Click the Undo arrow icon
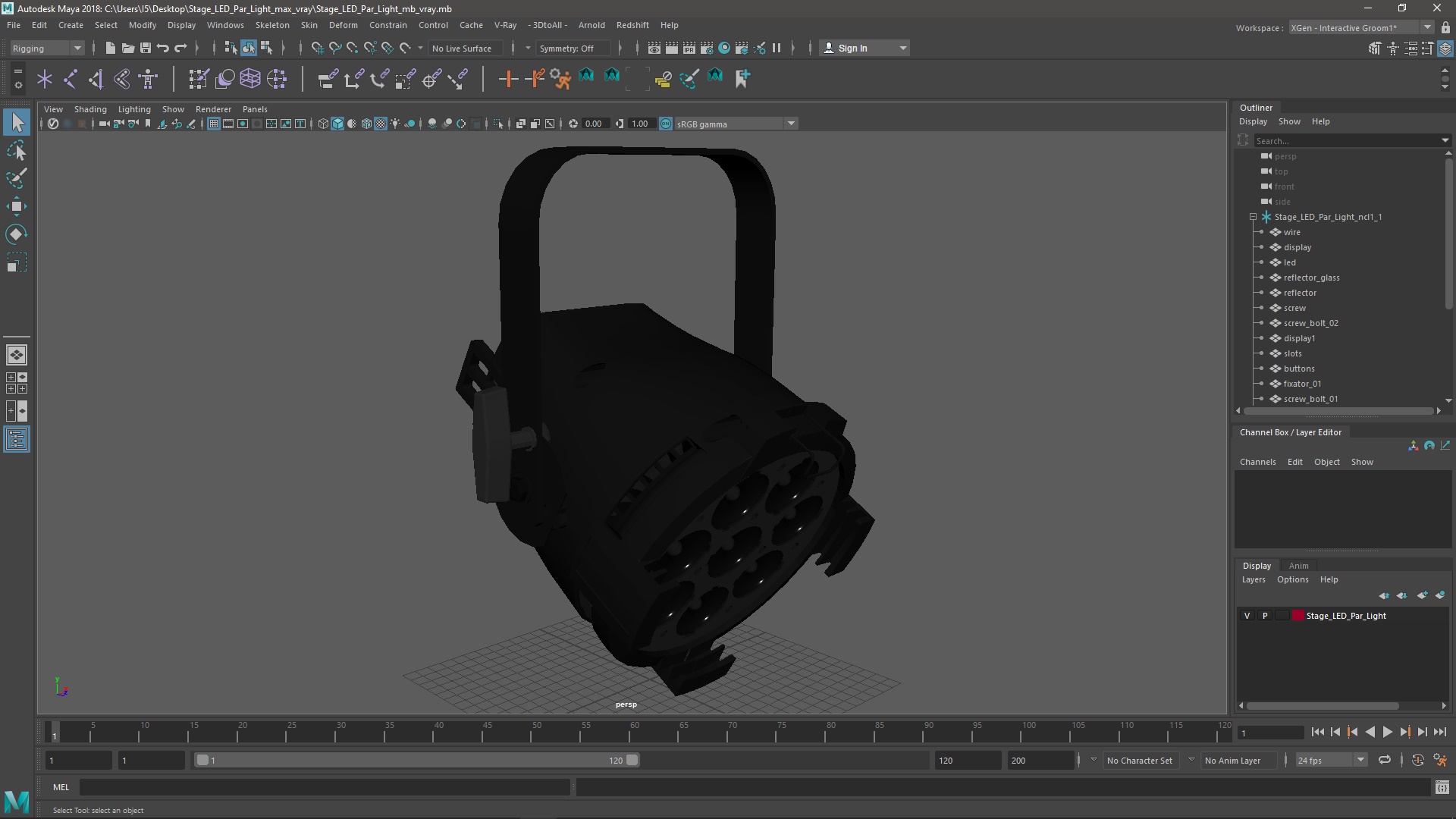The width and height of the screenshot is (1456, 819). click(162, 48)
